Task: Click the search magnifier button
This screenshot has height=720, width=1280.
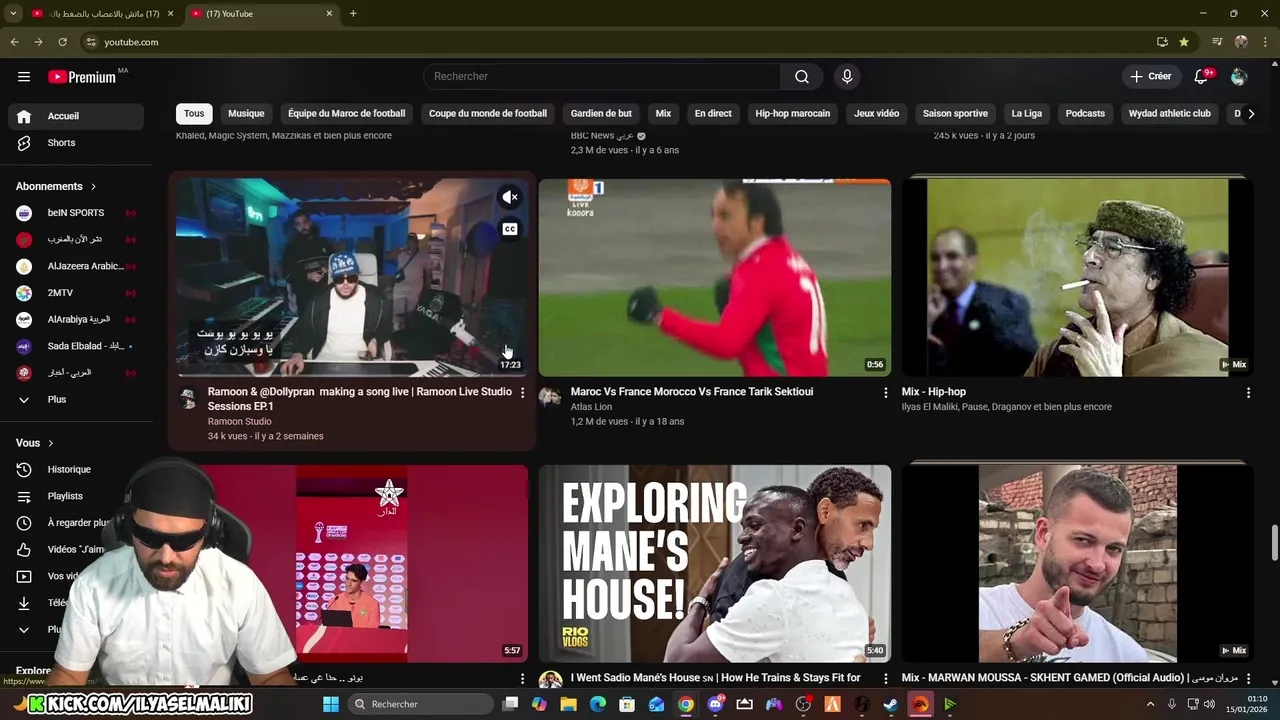Action: pos(802,77)
